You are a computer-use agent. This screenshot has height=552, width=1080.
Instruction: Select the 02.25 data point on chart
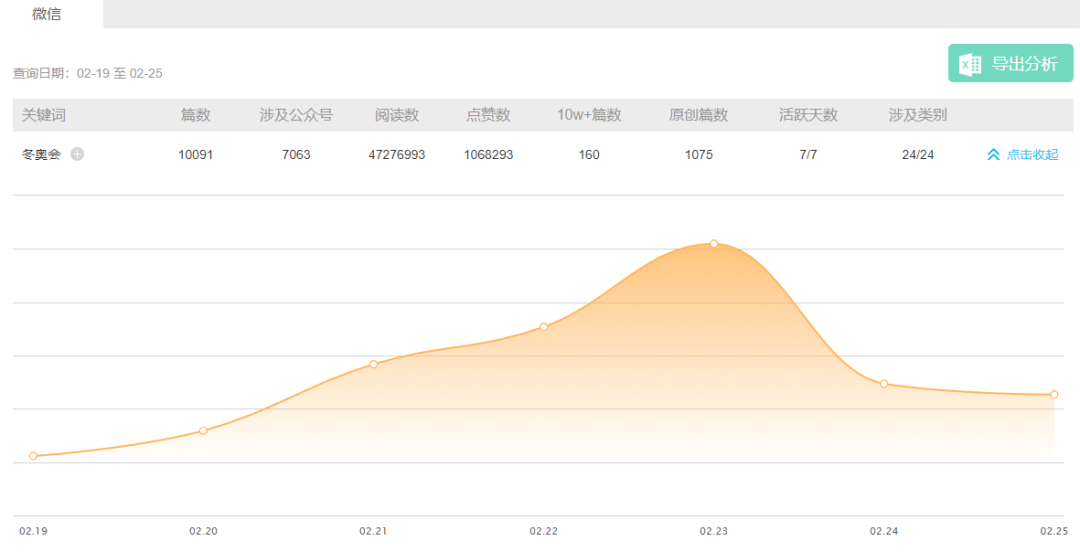point(1054,395)
